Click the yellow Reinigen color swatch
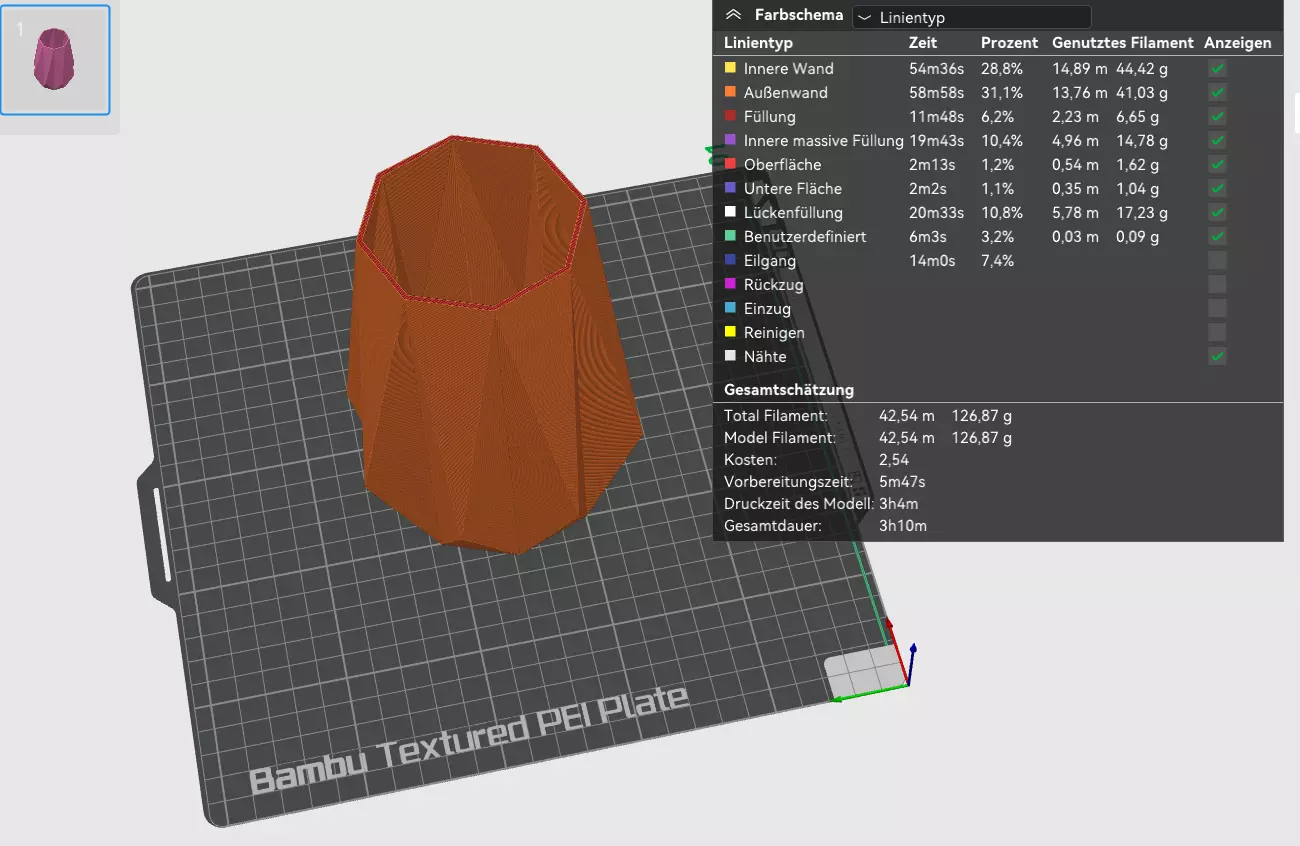This screenshot has height=846, width=1300. tap(730, 332)
